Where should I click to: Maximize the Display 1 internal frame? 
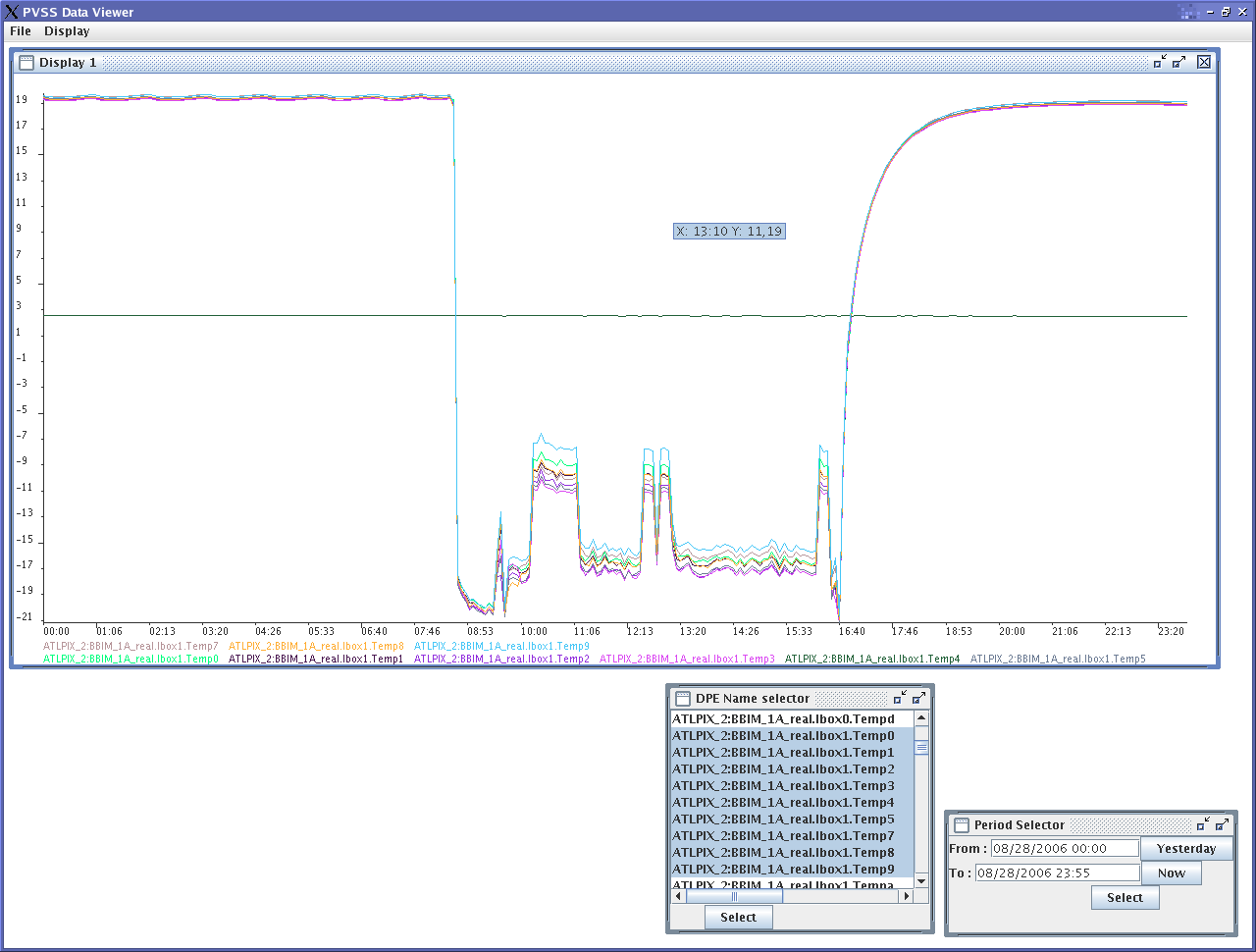coord(1178,62)
